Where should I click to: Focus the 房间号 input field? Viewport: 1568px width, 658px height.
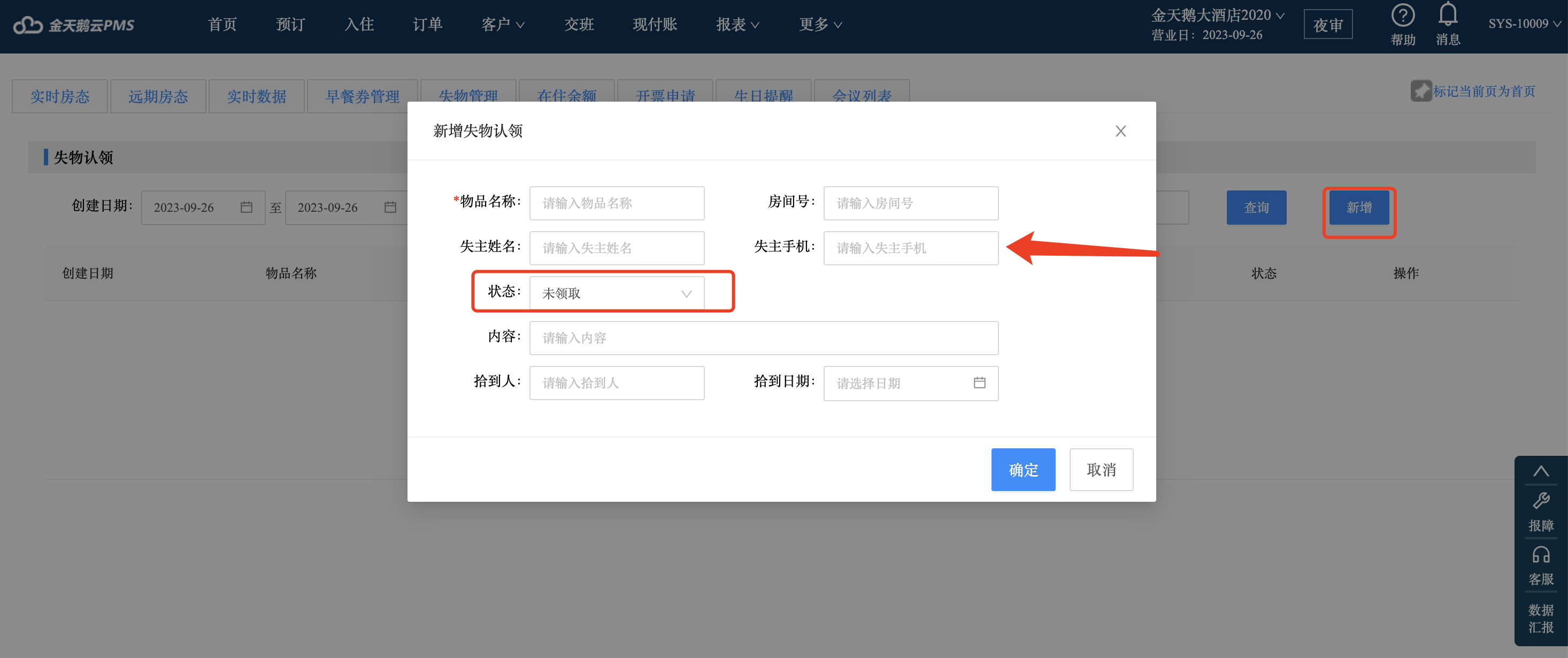click(x=911, y=203)
